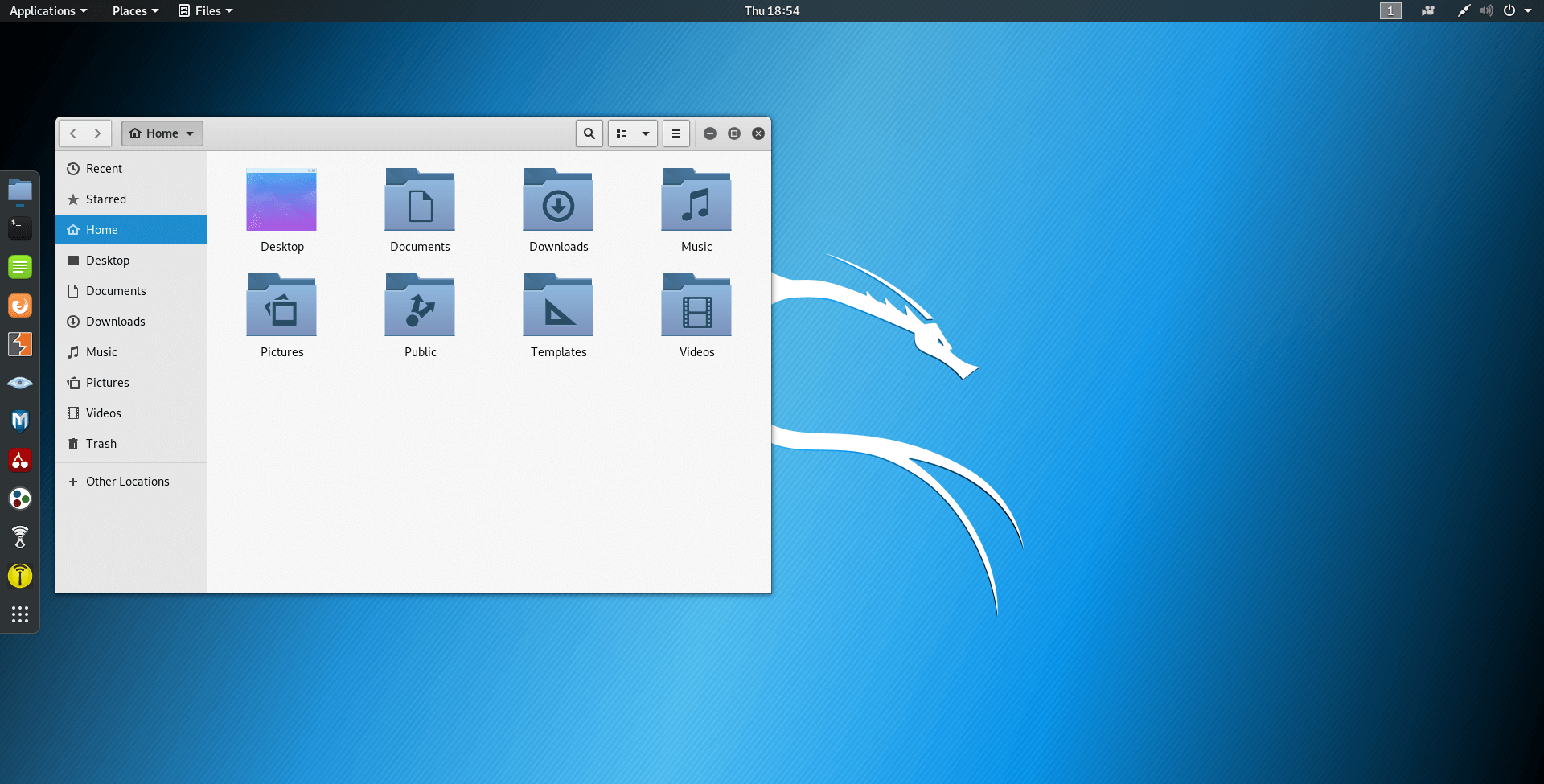Select Pictures in the sidebar
The width and height of the screenshot is (1544, 784).
point(131,383)
